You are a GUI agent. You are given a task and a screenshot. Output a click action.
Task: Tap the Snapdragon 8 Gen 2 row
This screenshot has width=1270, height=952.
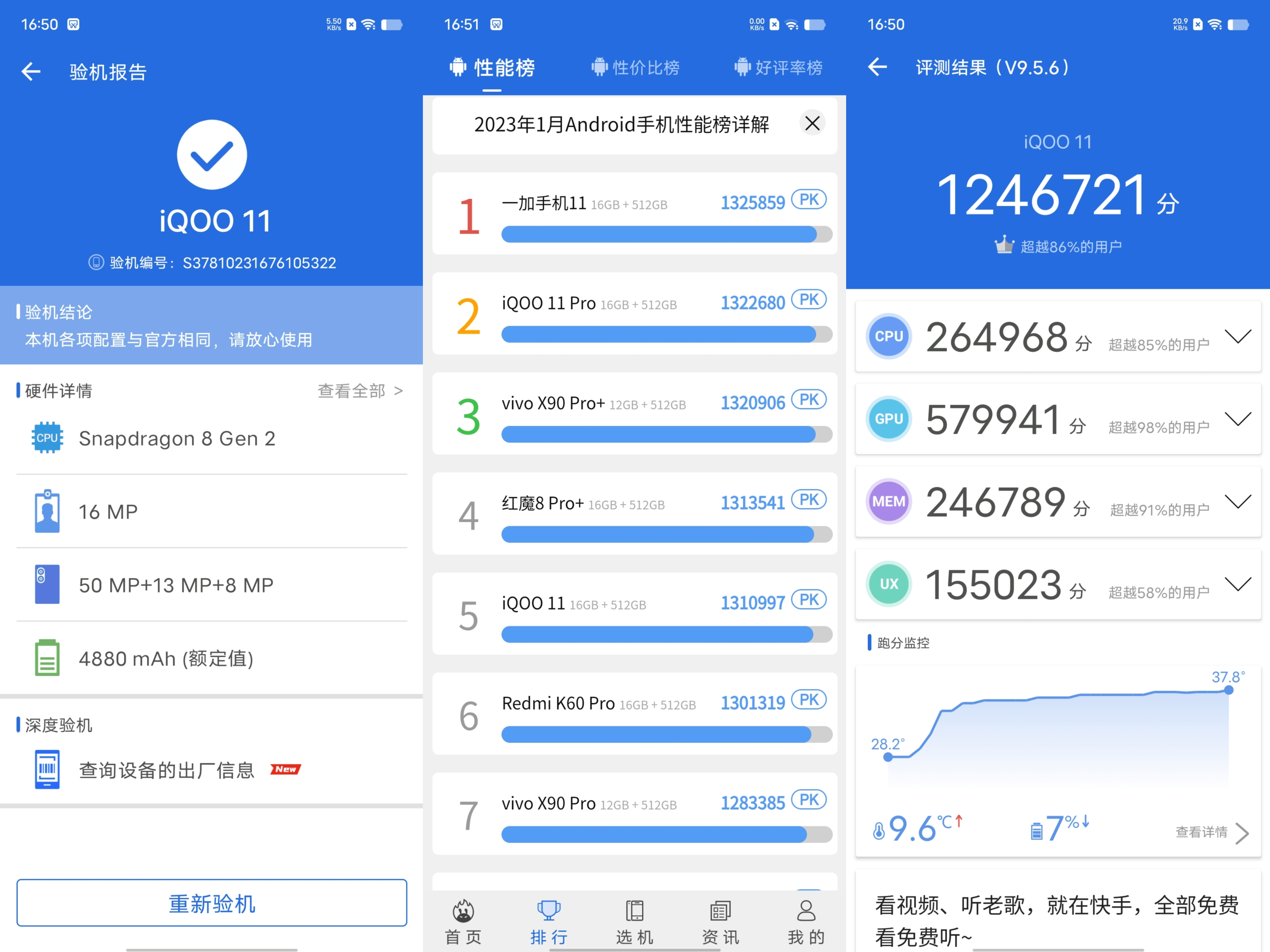click(x=212, y=438)
